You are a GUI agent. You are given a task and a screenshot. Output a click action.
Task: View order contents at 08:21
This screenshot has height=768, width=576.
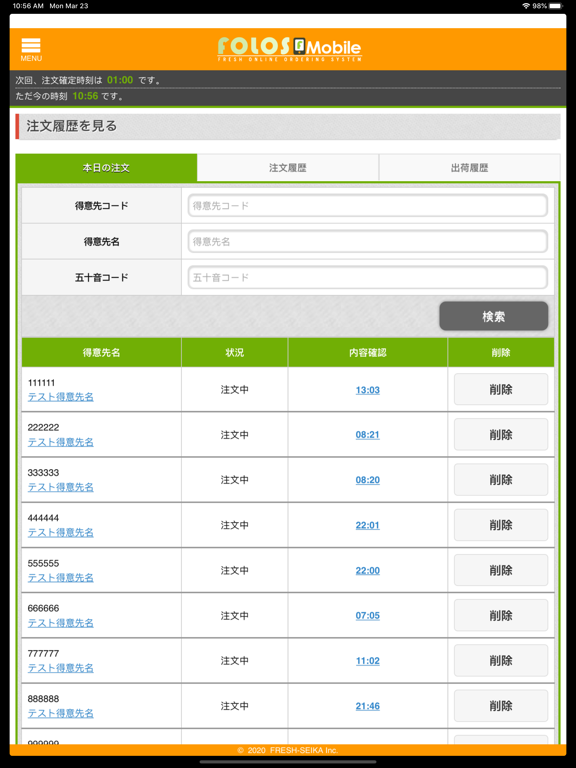[x=368, y=434]
